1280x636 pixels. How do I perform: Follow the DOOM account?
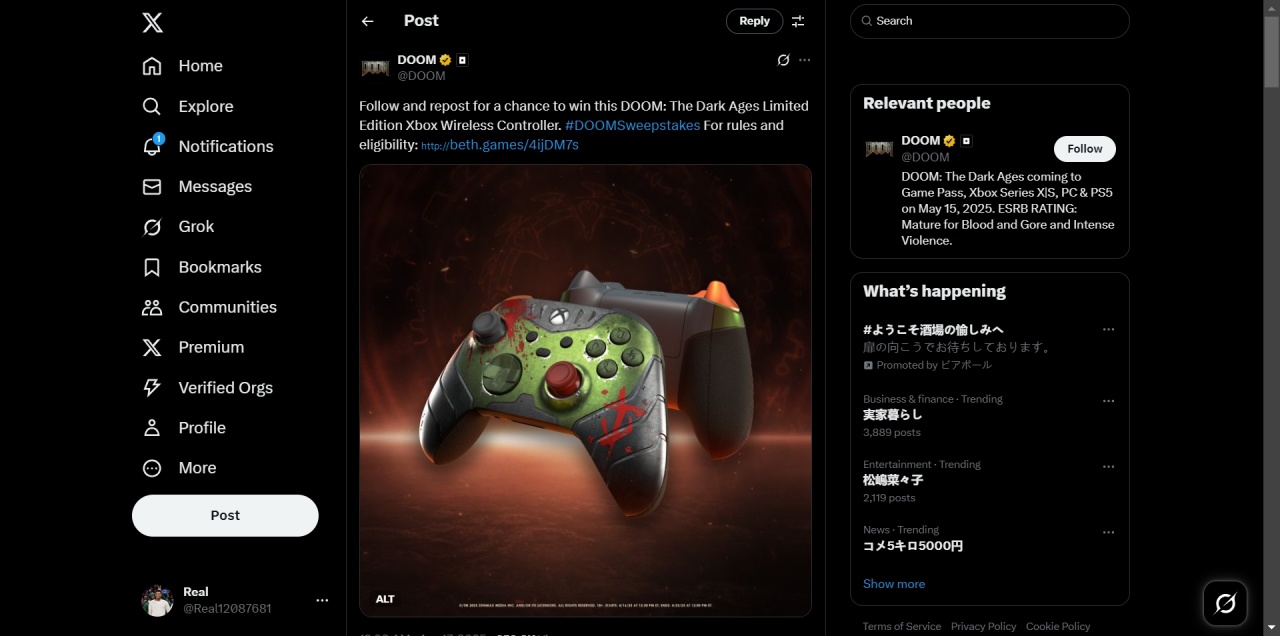click(1085, 149)
